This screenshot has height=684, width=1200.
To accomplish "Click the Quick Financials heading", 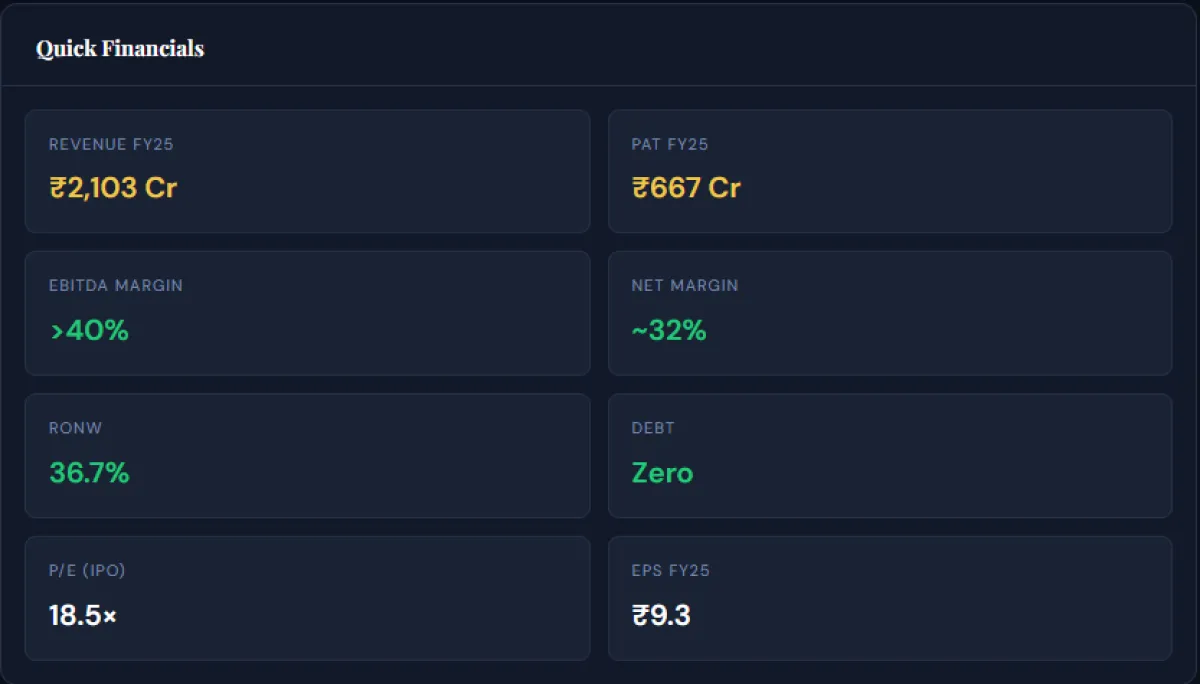I will click(x=120, y=49).
